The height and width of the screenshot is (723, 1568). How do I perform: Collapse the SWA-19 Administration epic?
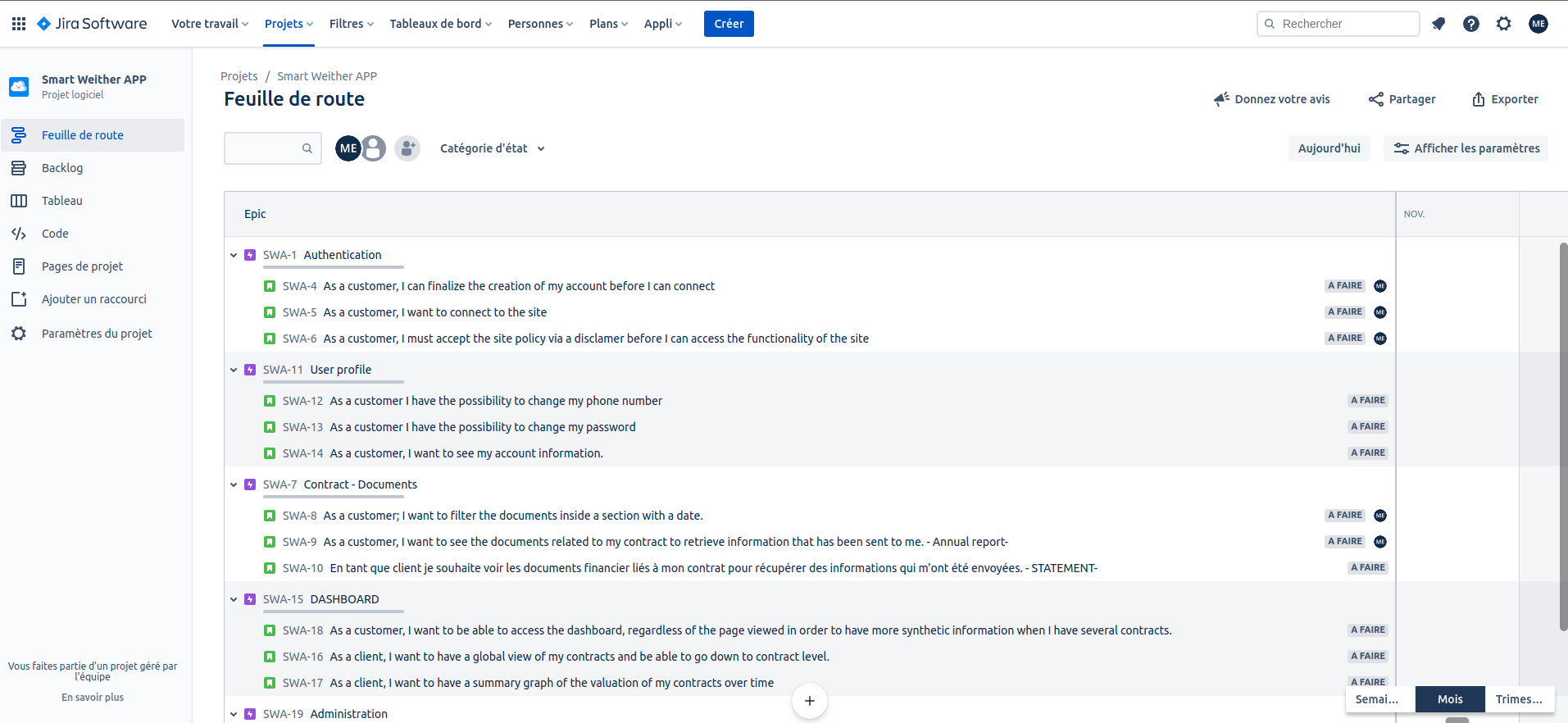[x=234, y=714]
